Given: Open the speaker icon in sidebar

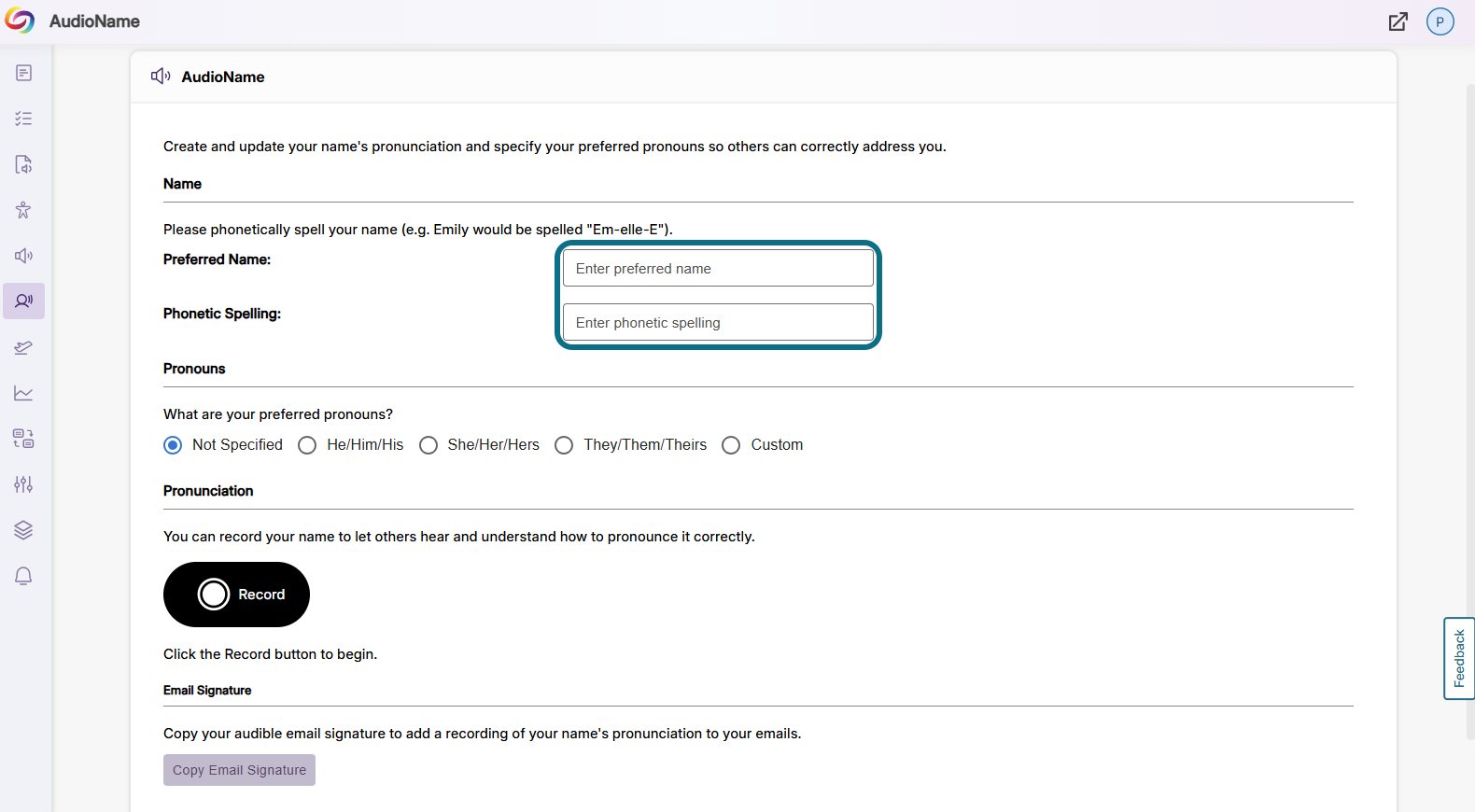Looking at the screenshot, I should (x=23, y=256).
